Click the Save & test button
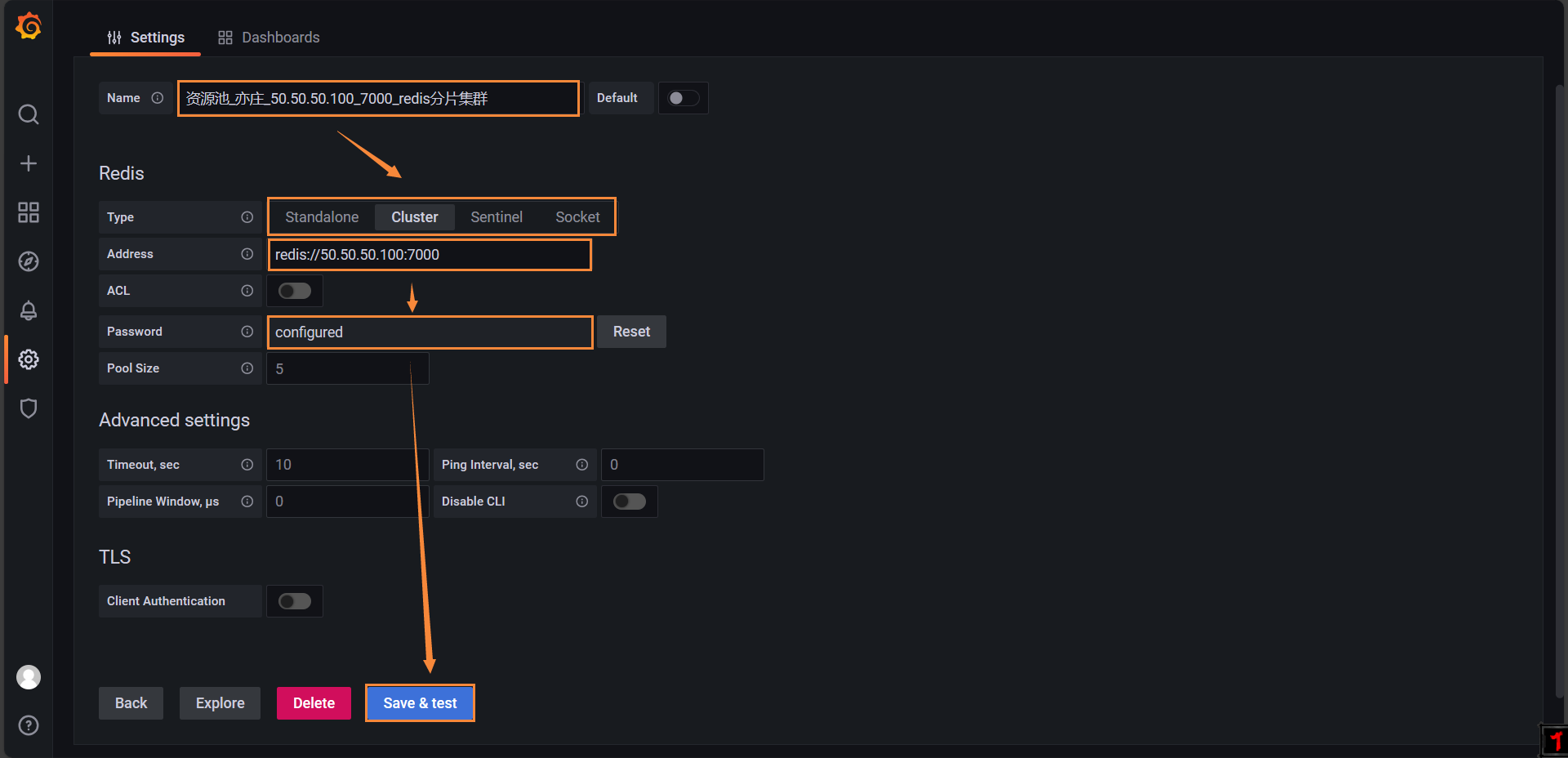 420,703
